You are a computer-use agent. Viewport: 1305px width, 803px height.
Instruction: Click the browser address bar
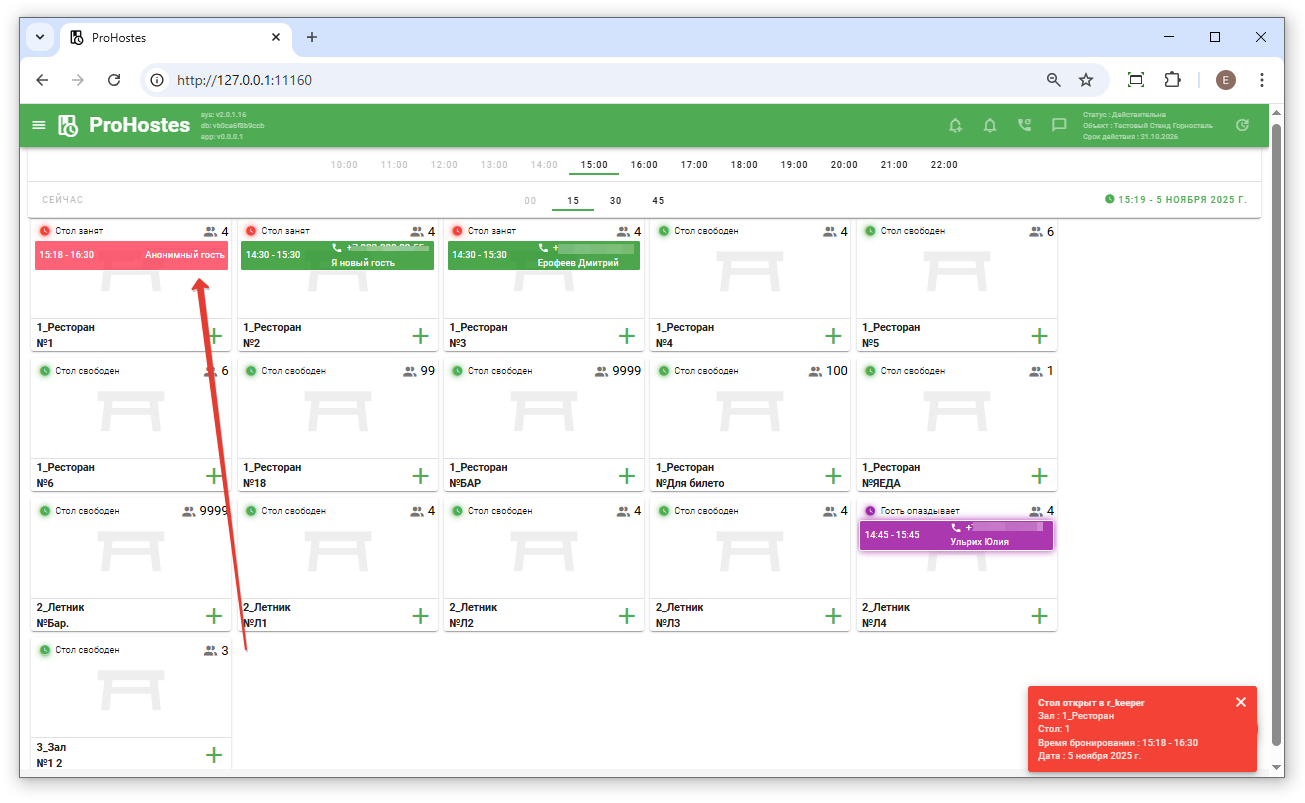tap(600, 80)
